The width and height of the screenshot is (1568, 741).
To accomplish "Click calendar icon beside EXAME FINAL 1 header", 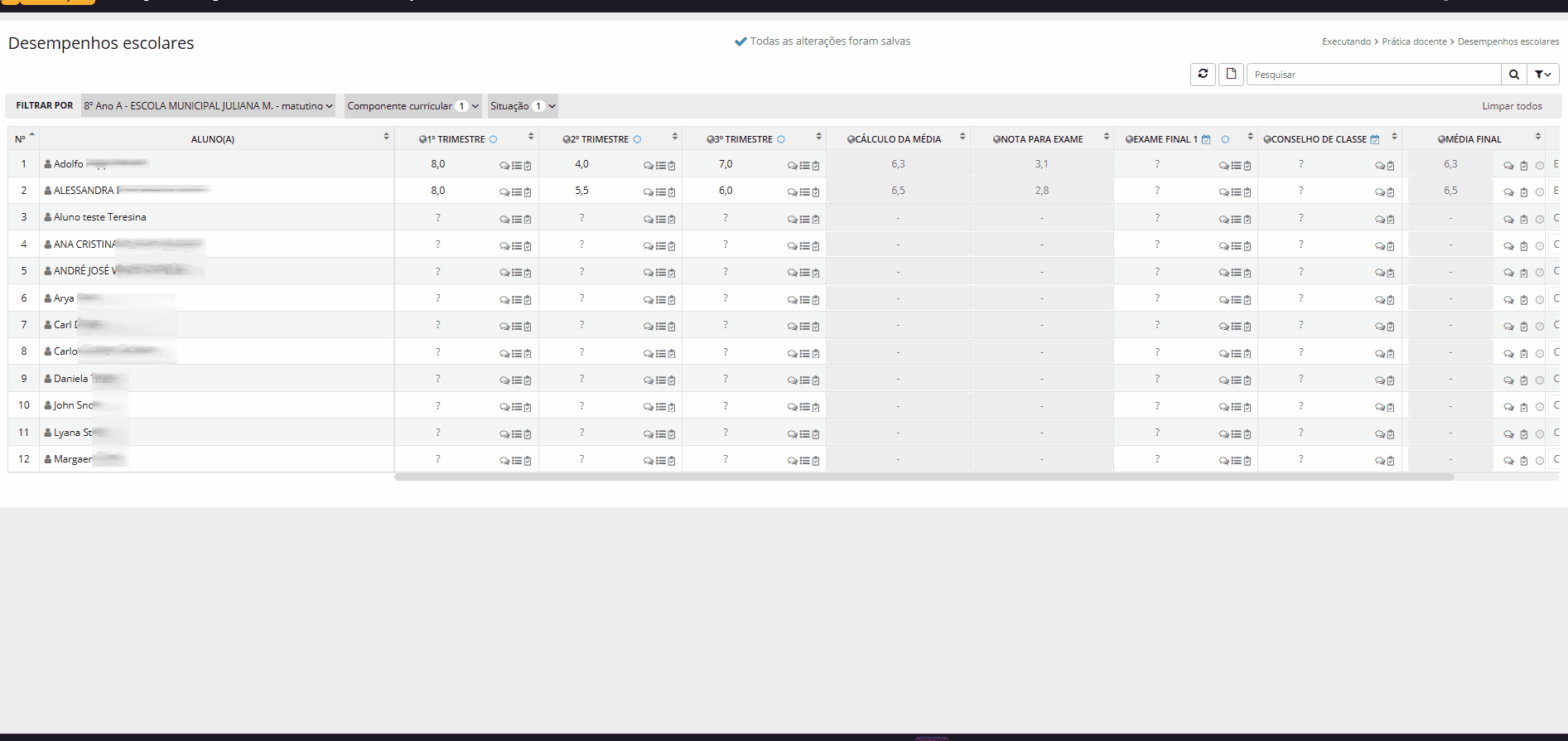I will coord(1206,139).
